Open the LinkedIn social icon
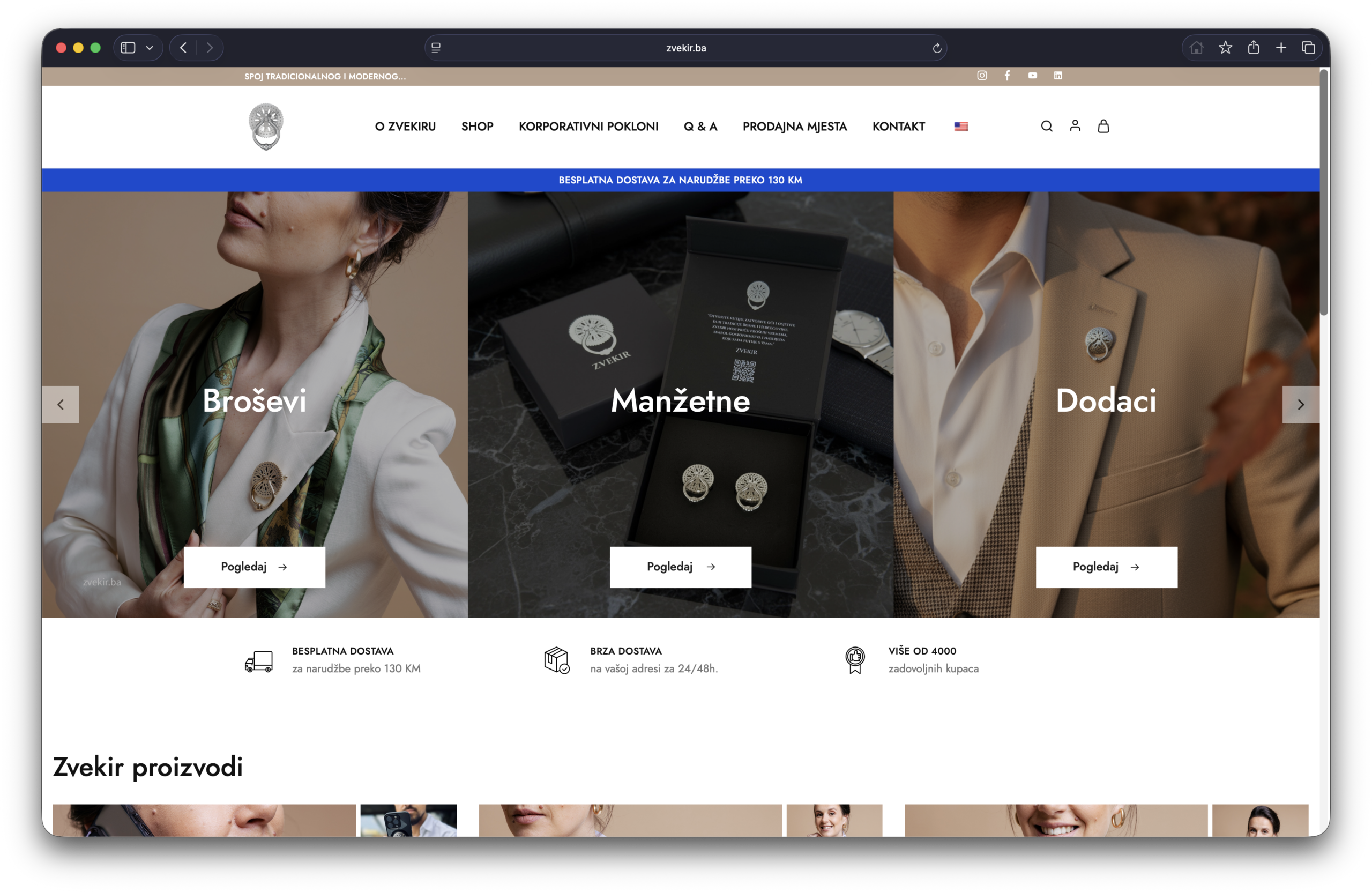The height and width of the screenshot is (892, 1372). click(1058, 76)
